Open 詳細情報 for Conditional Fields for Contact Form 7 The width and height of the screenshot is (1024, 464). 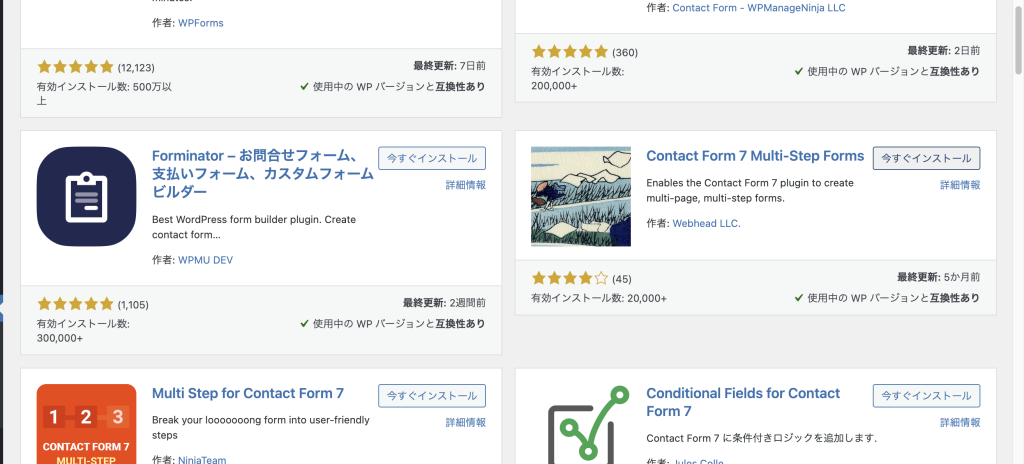tap(960, 423)
